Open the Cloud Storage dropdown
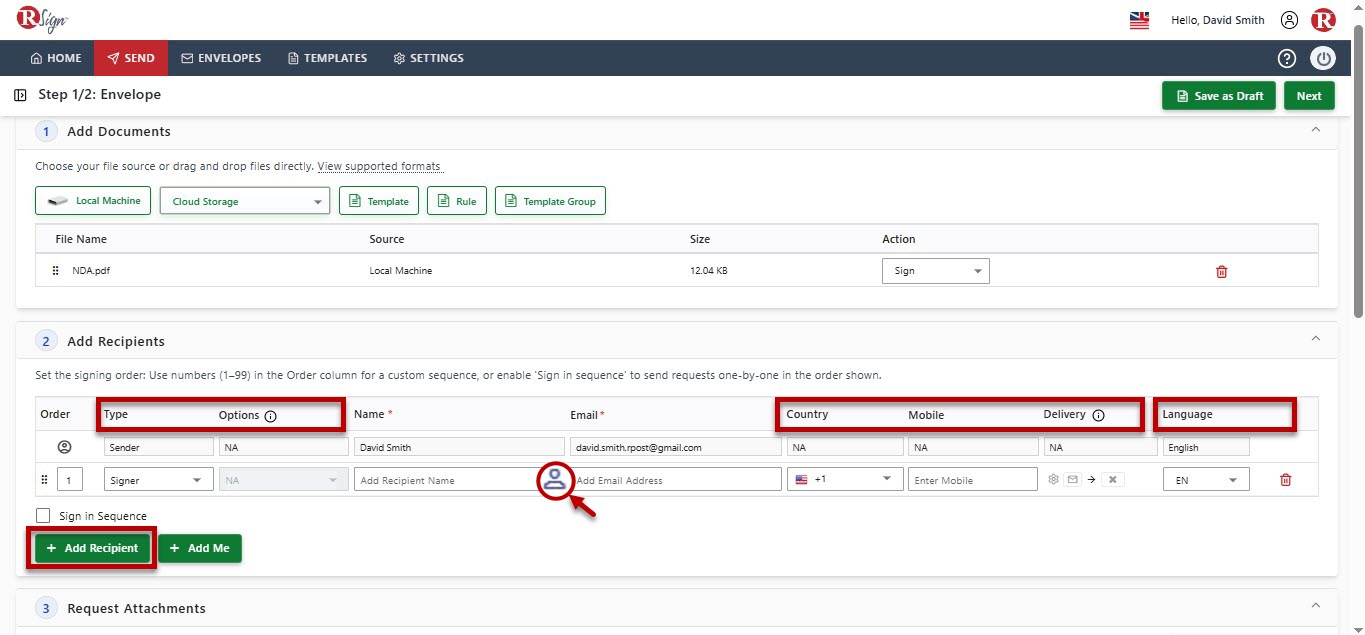The image size is (1365, 635). point(245,201)
